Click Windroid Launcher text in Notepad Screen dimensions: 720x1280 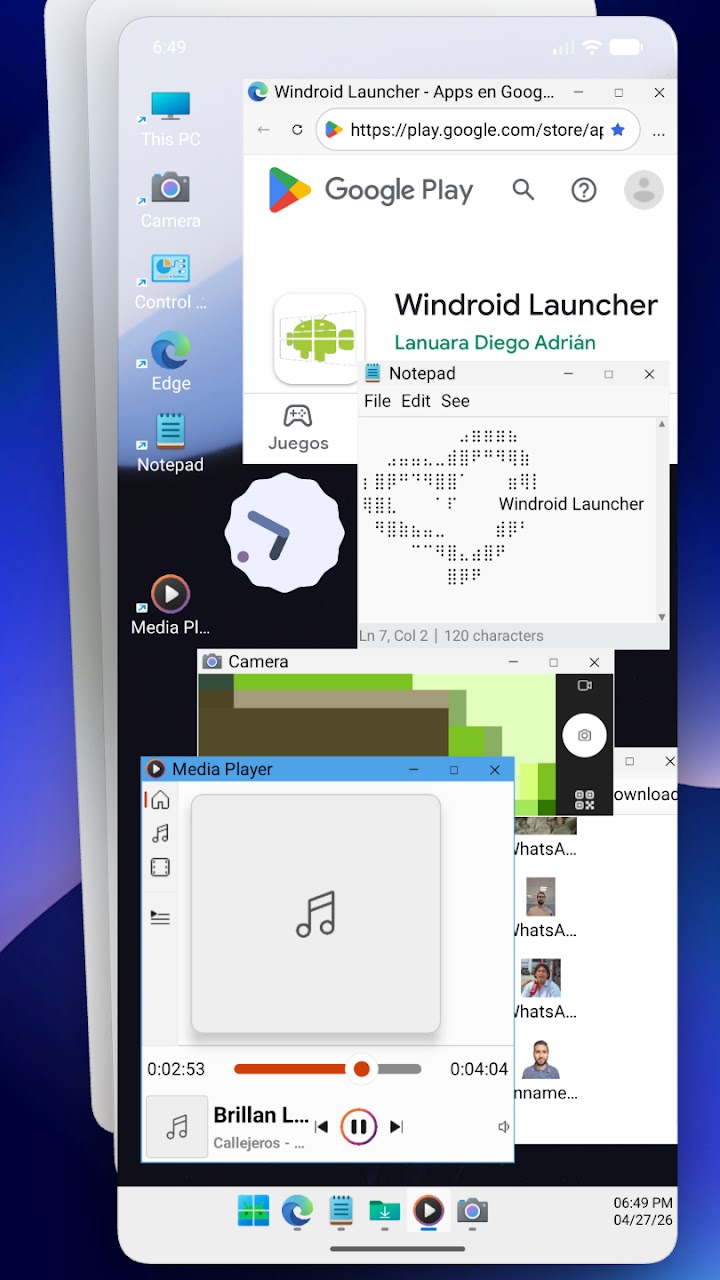pos(571,504)
